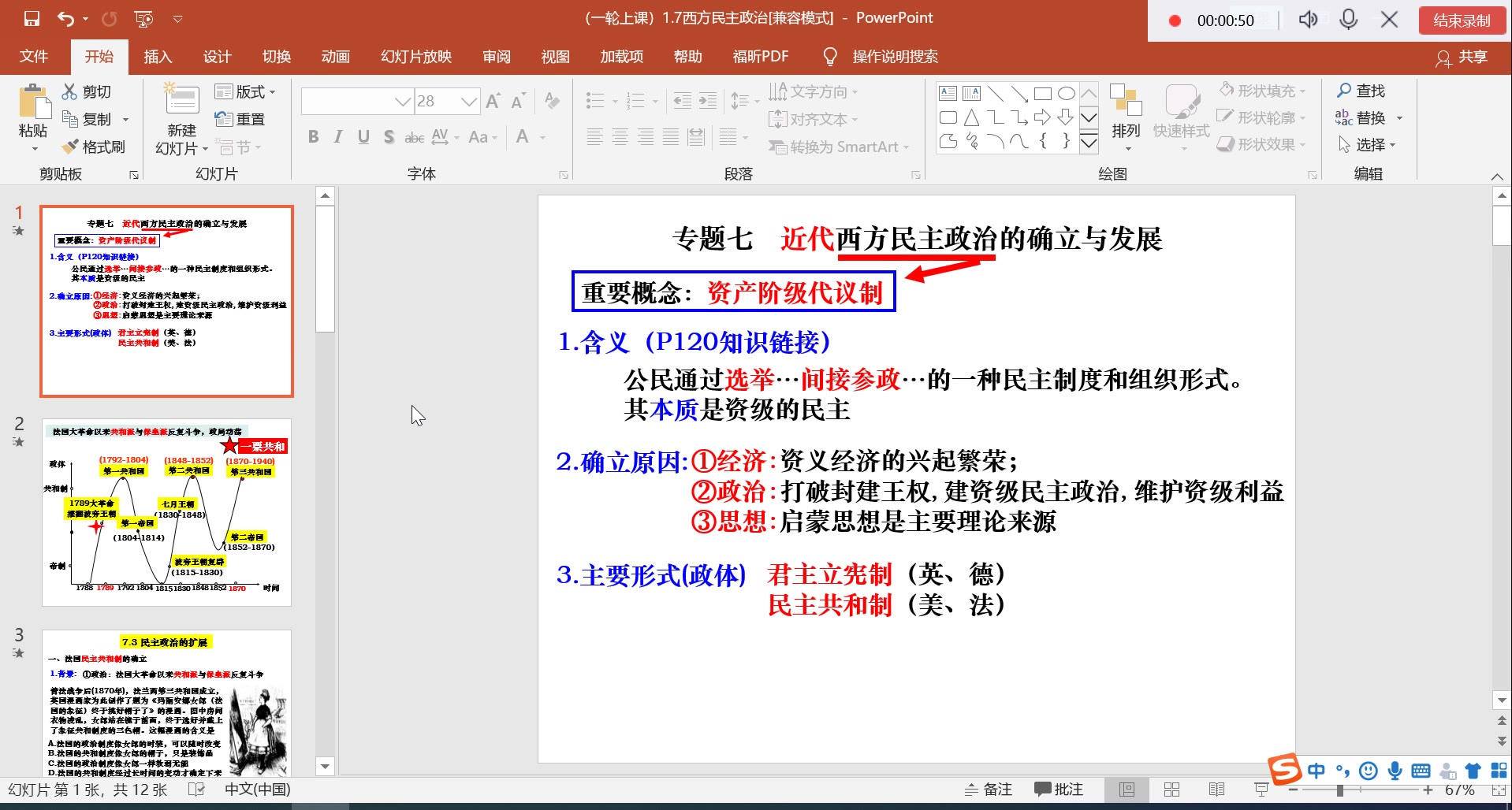Image resolution: width=1512 pixels, height=810 pixels.
Task: Toggle italic formatting
Action: pos(337,136)
